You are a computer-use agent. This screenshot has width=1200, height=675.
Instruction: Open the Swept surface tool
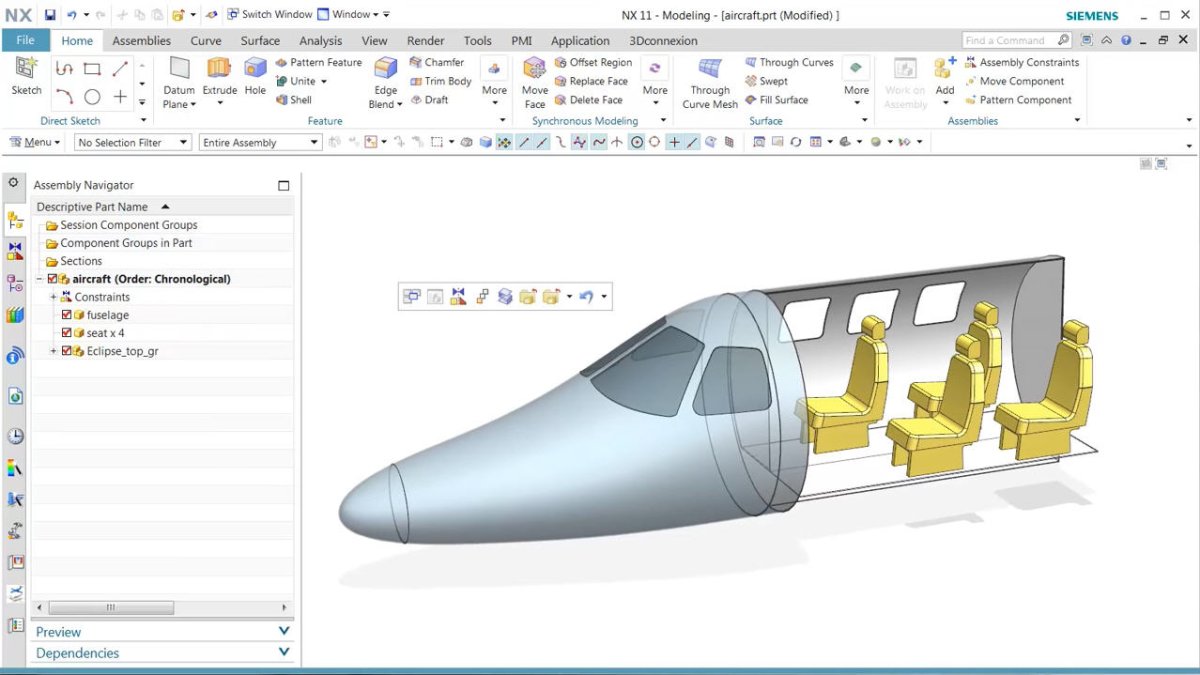tap(768, 81)
